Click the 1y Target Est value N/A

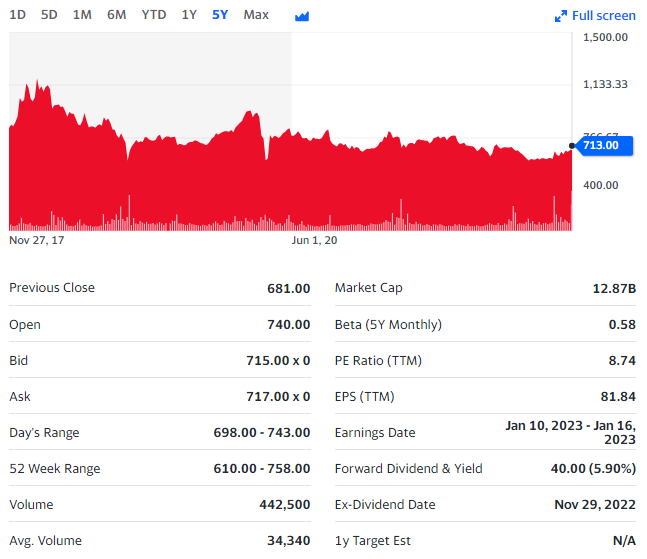(624, 540)
